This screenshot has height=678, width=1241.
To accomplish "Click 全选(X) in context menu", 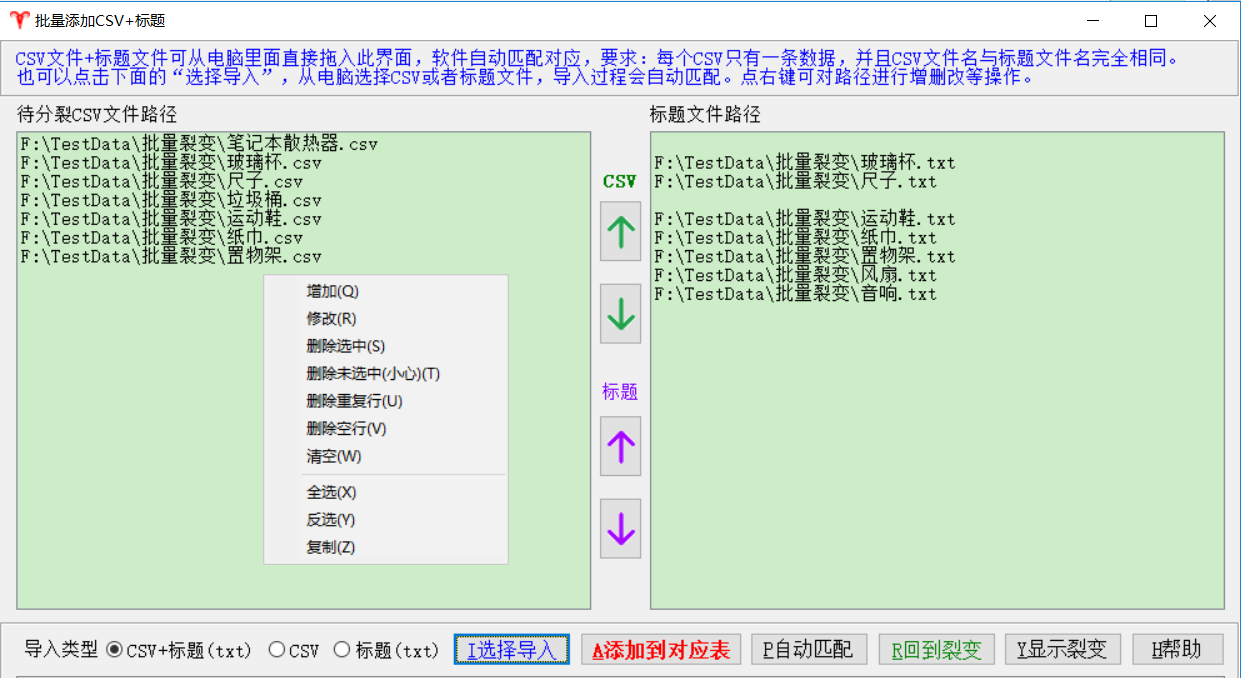I will pyautogui.click(x=331, y=492).
